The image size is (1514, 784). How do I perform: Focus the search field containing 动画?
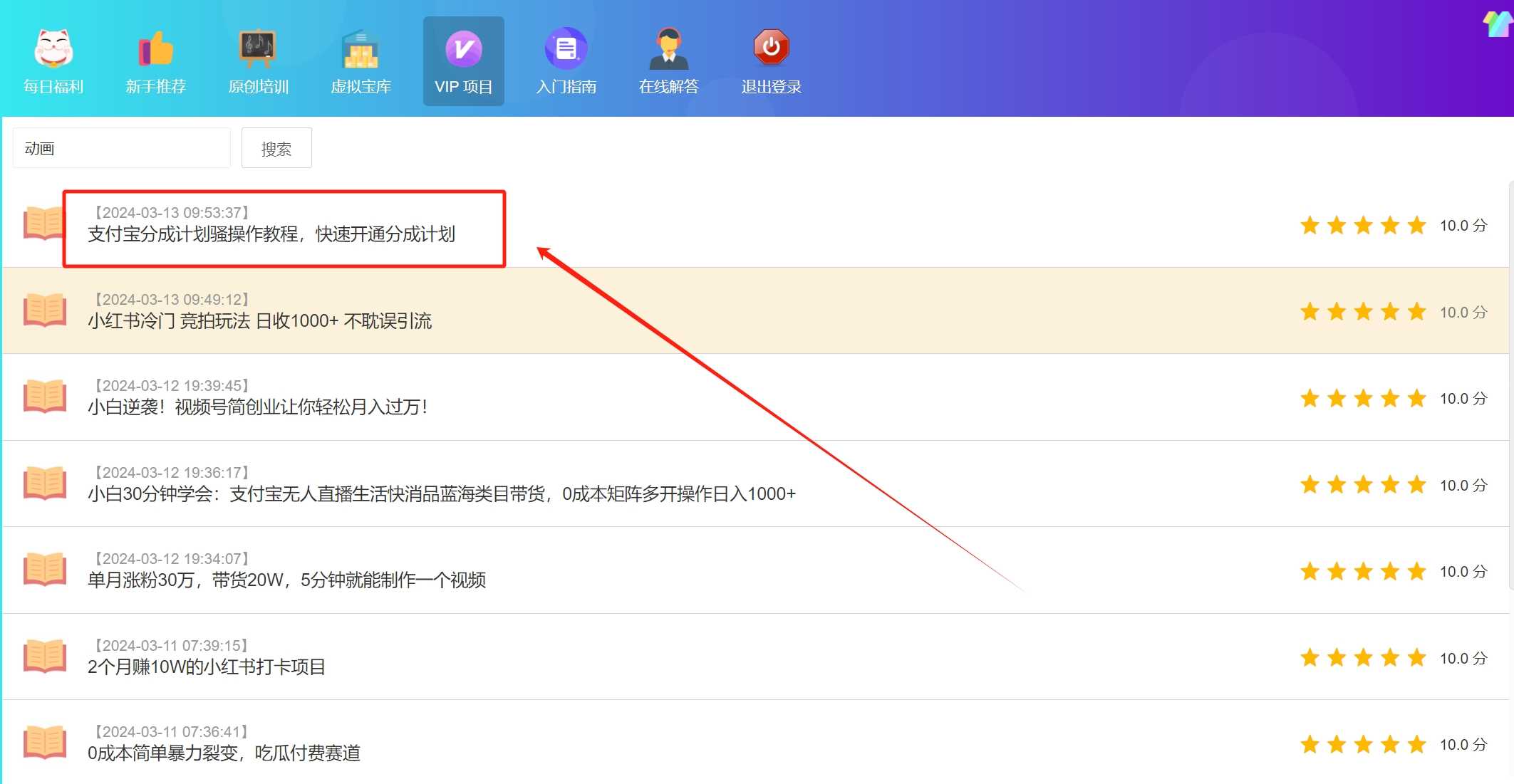point(122,148)
